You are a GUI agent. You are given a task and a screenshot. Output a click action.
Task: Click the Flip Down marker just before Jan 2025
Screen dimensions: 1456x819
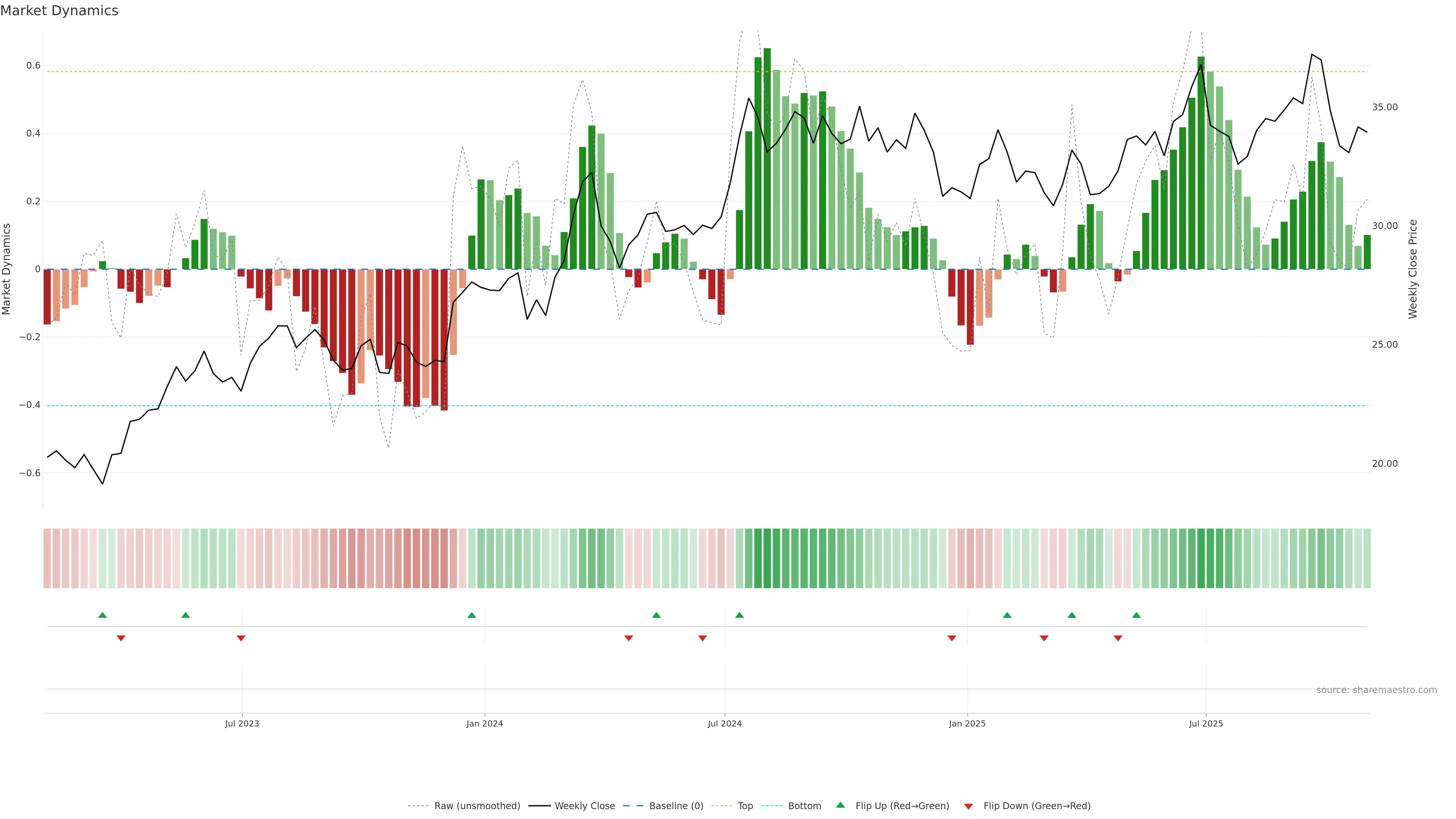tap(952, 638)
